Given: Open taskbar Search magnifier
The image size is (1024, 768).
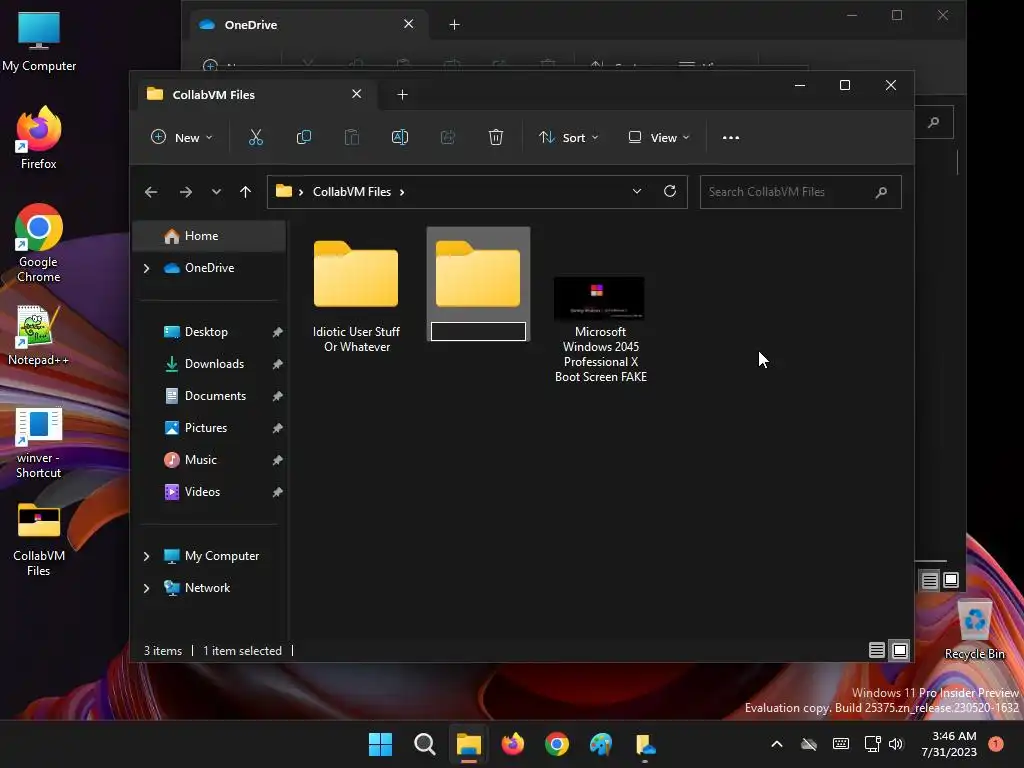Looking at the screenshot, I should (424, 744).
